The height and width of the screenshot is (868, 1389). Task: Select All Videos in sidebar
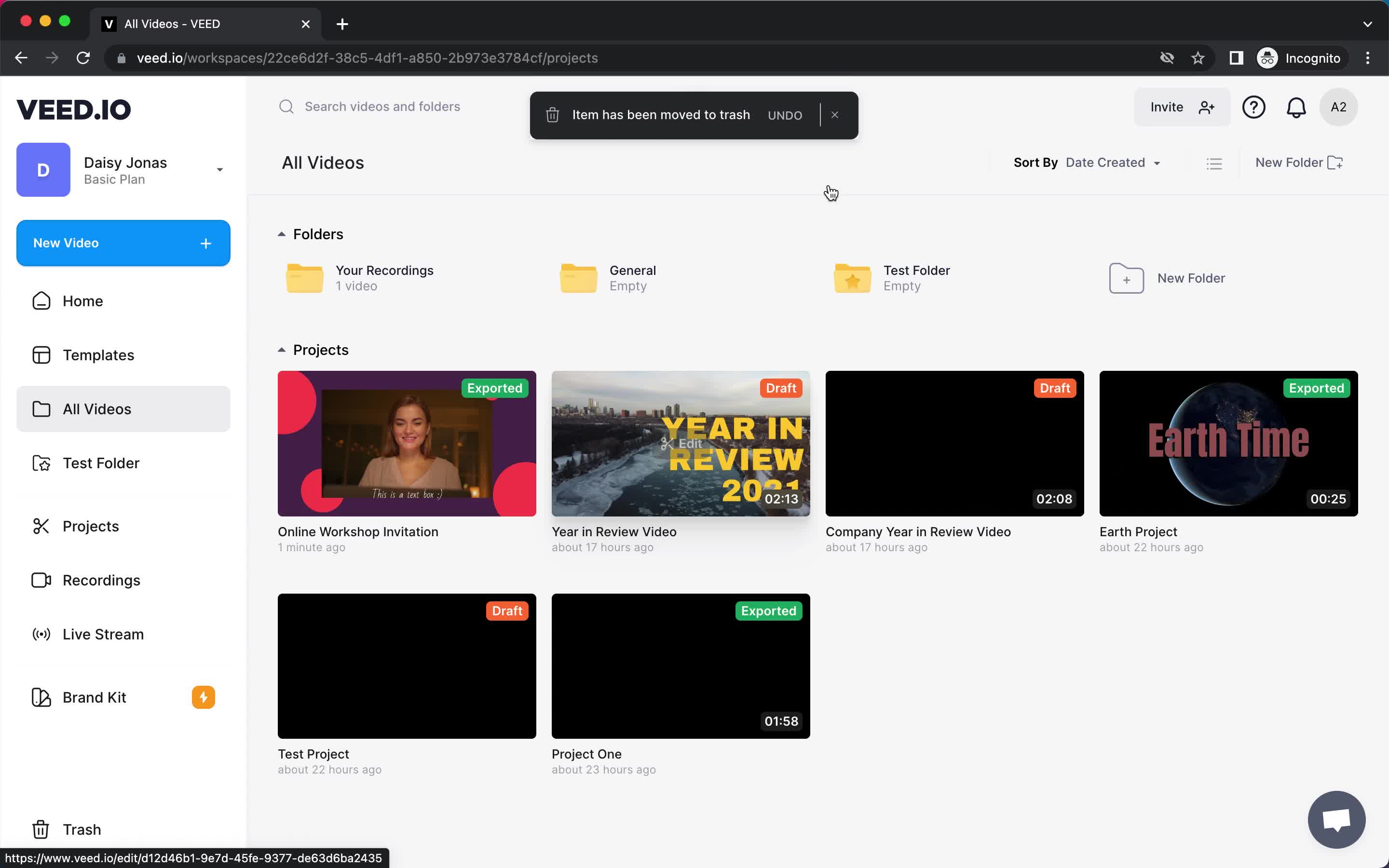coord(123,409)
